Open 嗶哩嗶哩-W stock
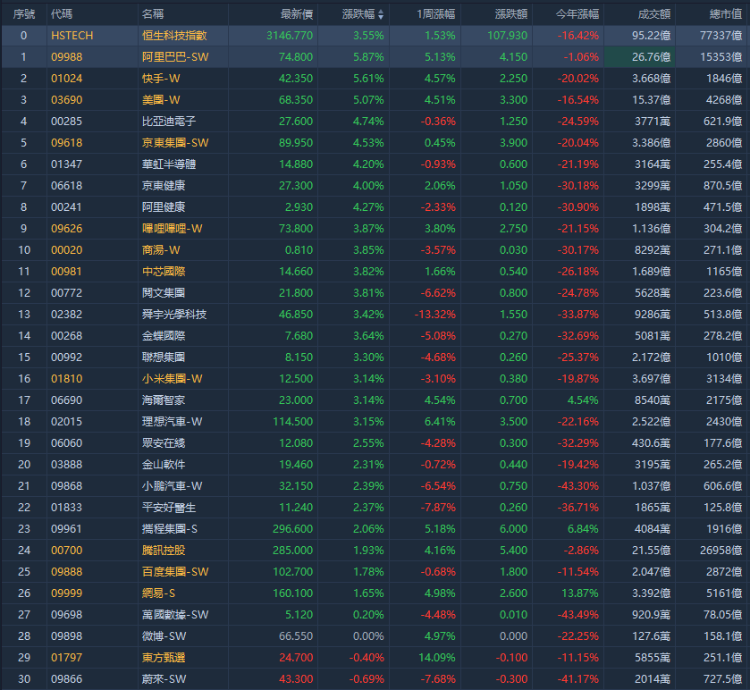 (x=172, y=228)
